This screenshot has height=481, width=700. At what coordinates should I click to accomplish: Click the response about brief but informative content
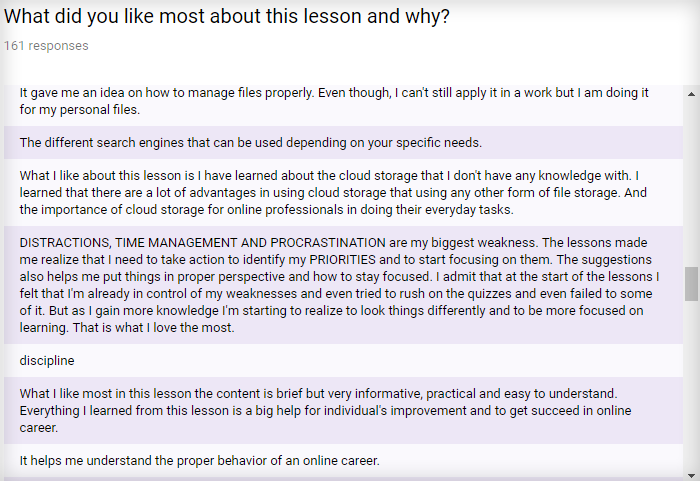(343, 410)
